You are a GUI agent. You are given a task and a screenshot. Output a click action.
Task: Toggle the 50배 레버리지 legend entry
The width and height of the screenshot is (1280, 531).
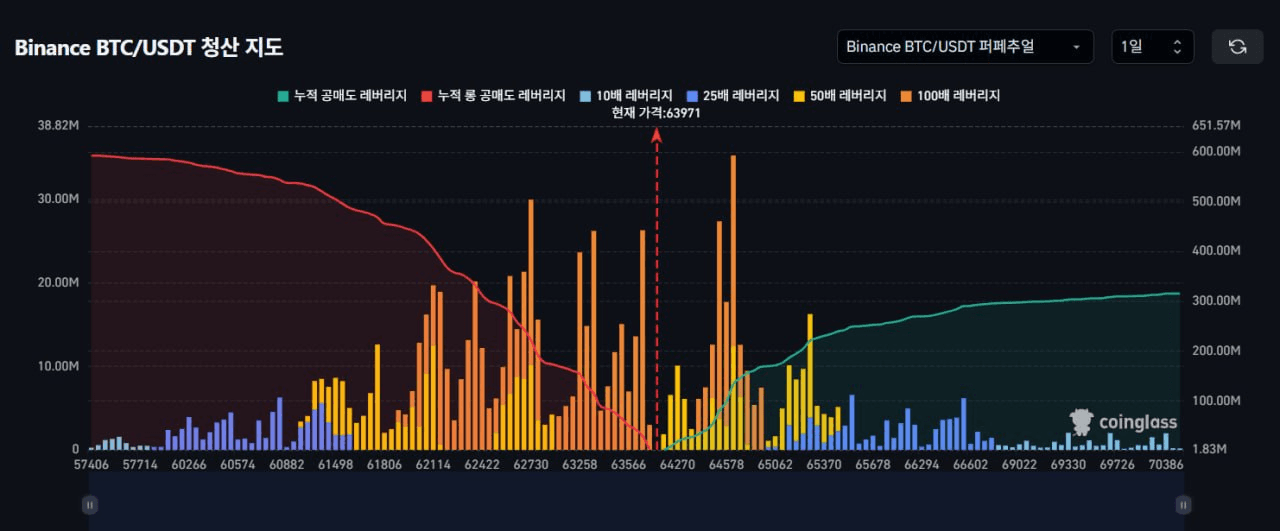[840, 96]
